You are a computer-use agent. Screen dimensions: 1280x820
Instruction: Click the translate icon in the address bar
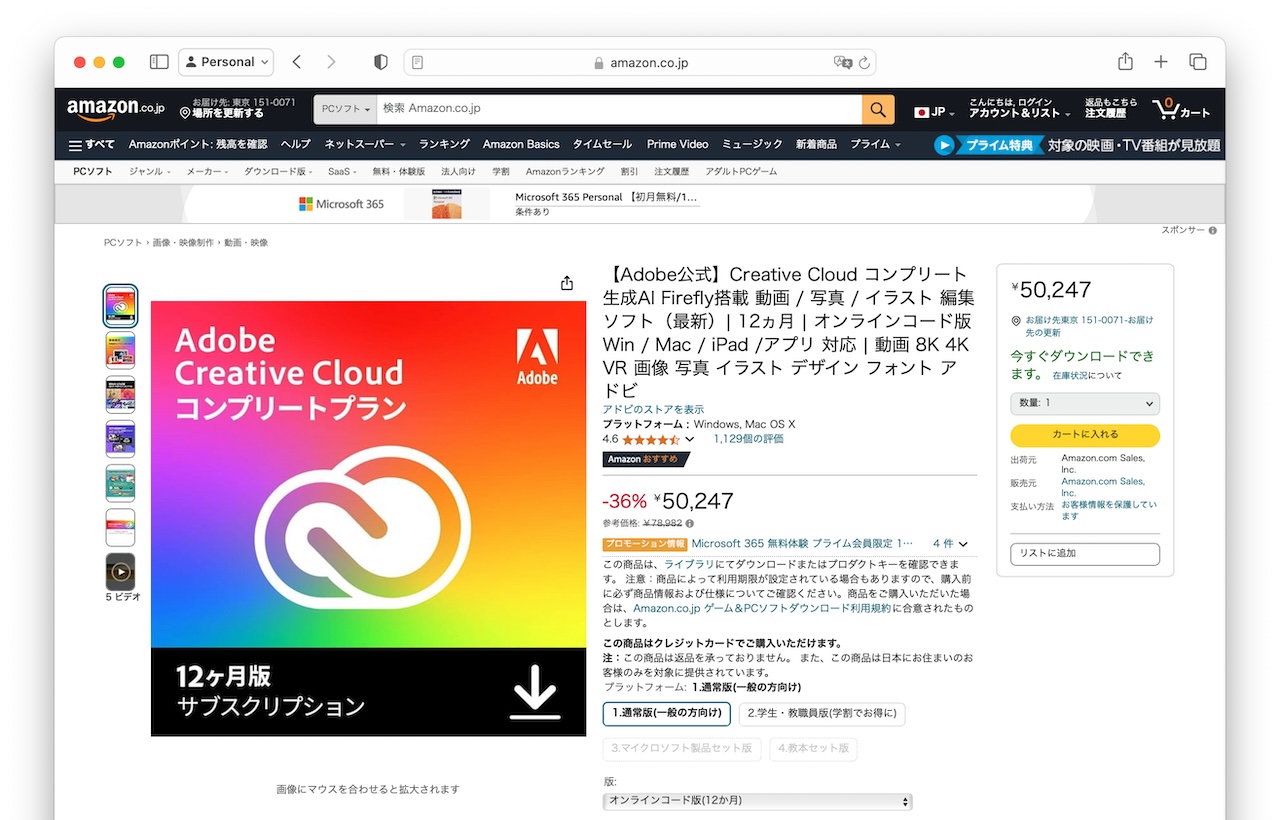[x=843, y=62]
